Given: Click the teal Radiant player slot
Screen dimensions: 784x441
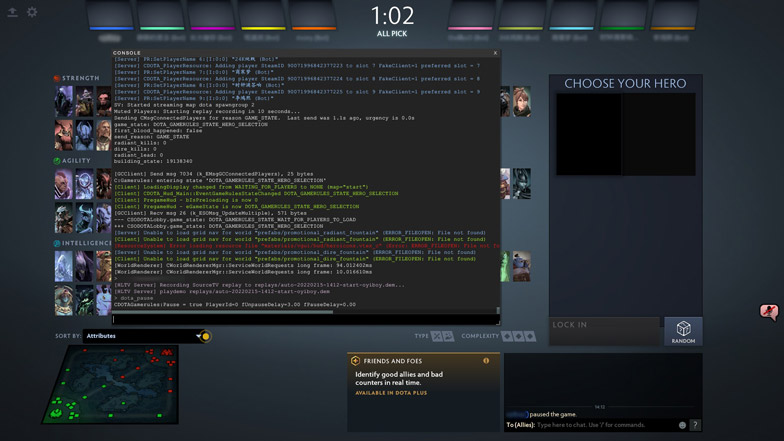Looking at the screenshot, I should coord(161,15).
